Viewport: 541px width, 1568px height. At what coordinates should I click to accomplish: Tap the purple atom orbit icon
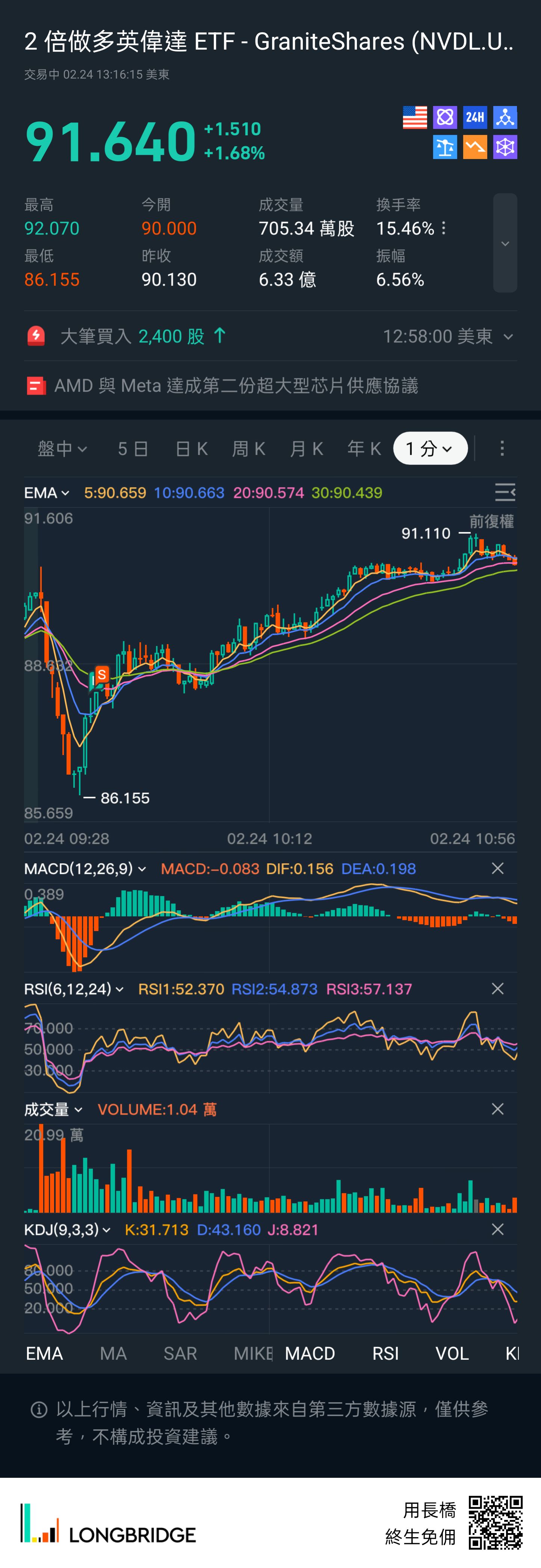pyautogui.click(x=445, y=117)
